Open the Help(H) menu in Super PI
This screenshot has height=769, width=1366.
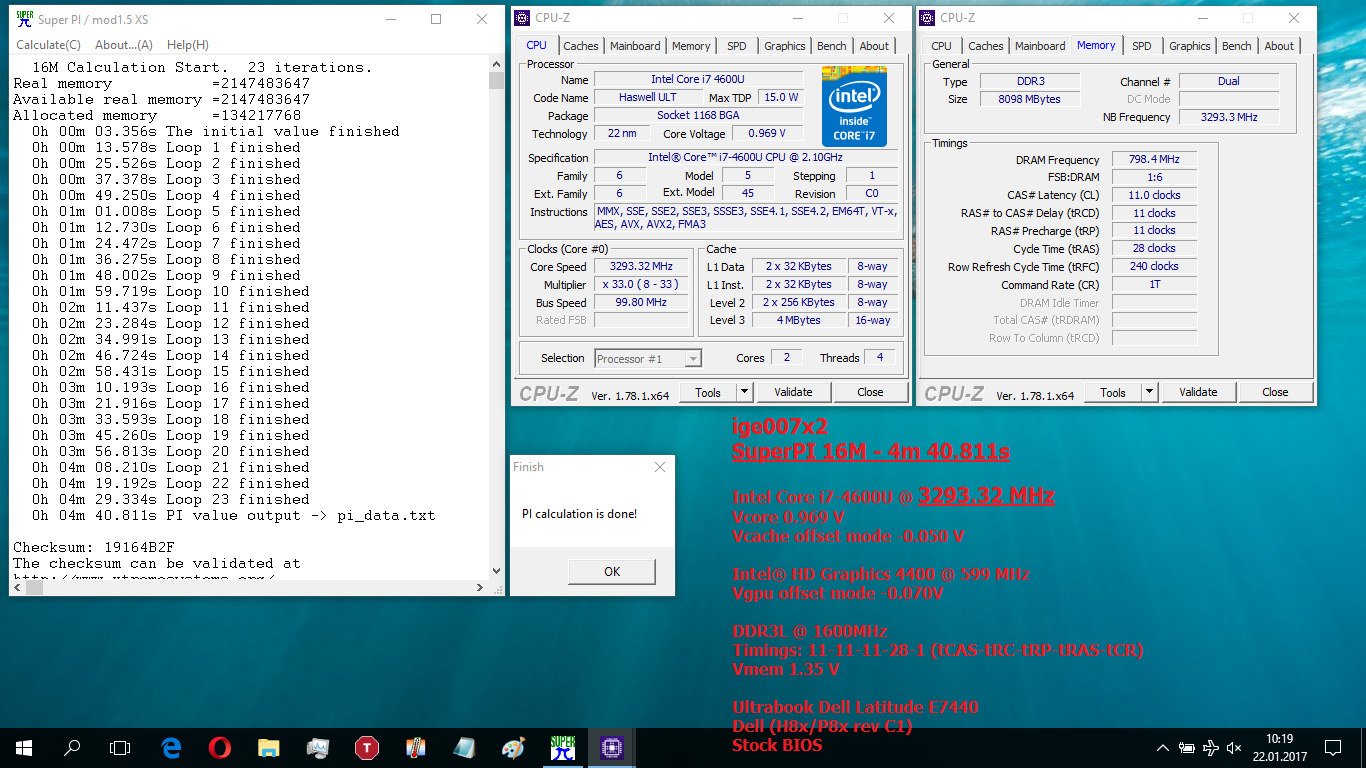click(x=188, y=45)
